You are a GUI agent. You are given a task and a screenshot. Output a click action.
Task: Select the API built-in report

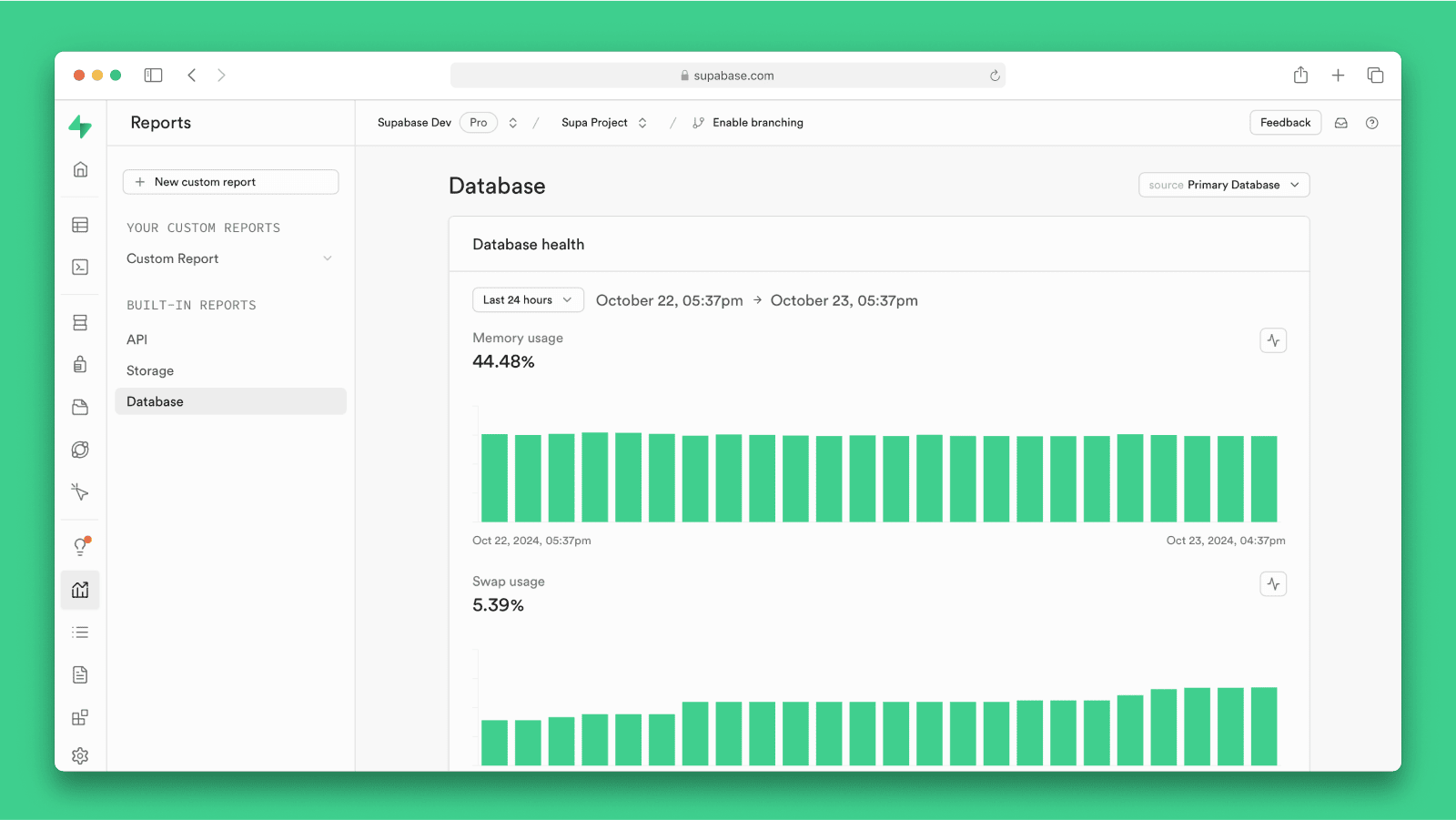(136, 339)
